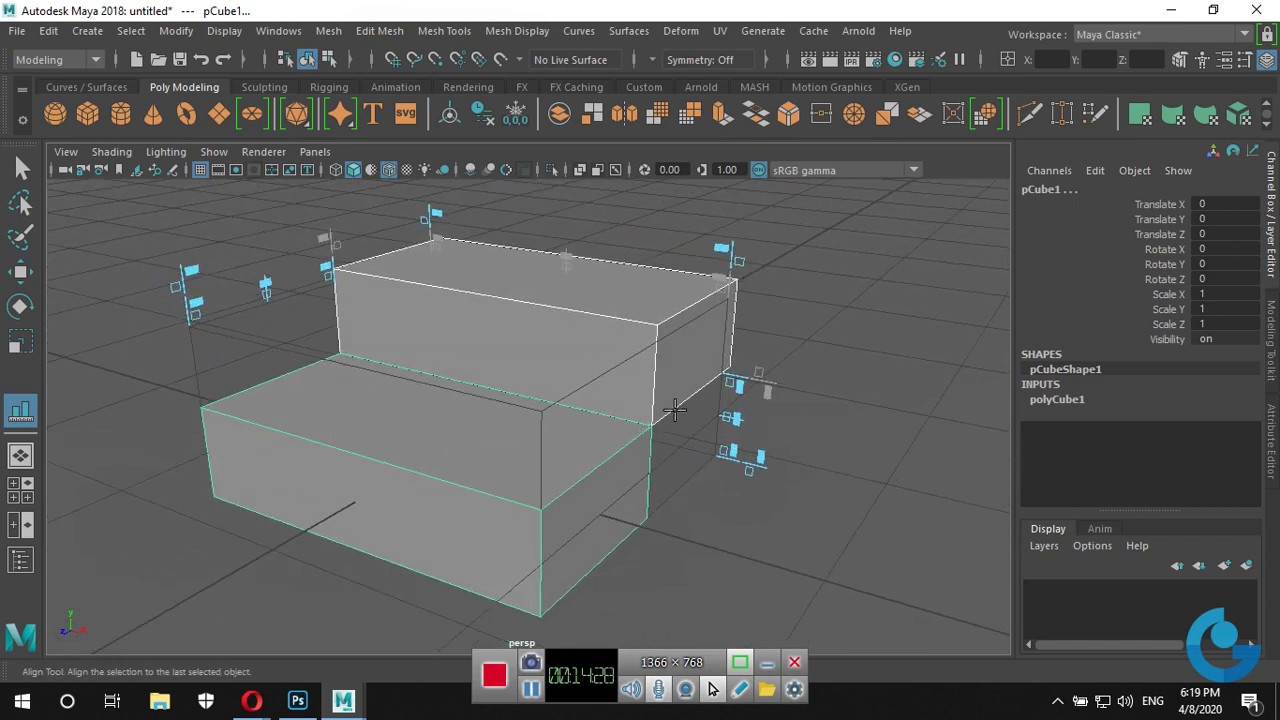Image resolution: width=1280 pixels, height=720 pixels.
Task: Click the SVG import shelf icon
Action: click(405, 114)
